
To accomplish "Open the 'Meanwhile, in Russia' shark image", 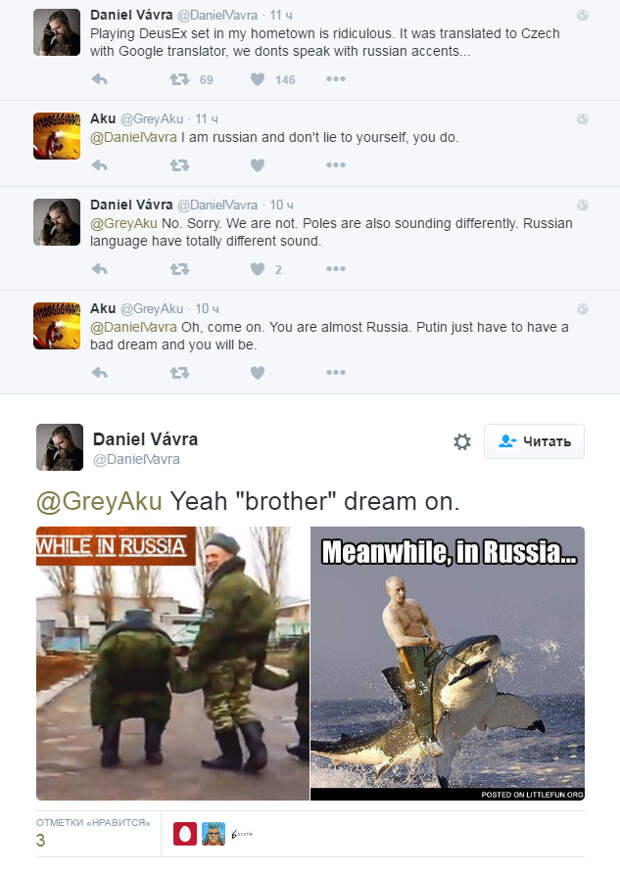I will 447,663.
